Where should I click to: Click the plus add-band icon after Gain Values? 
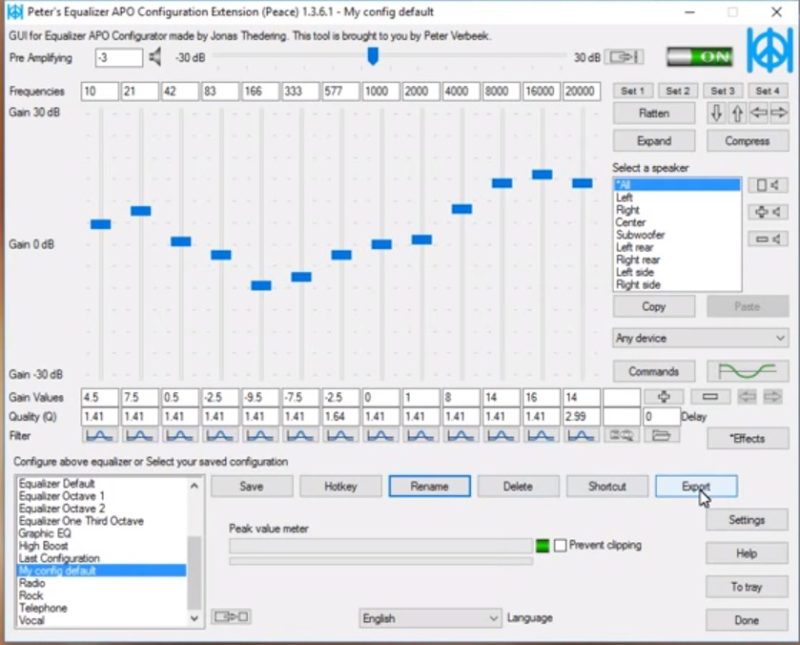[663, 397]
